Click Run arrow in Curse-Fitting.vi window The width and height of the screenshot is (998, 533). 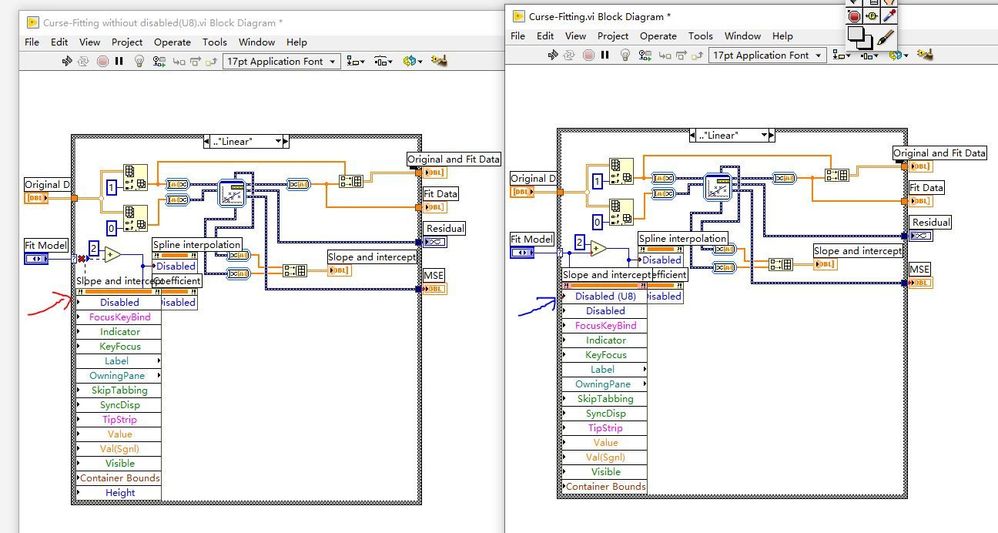[552, 55]
